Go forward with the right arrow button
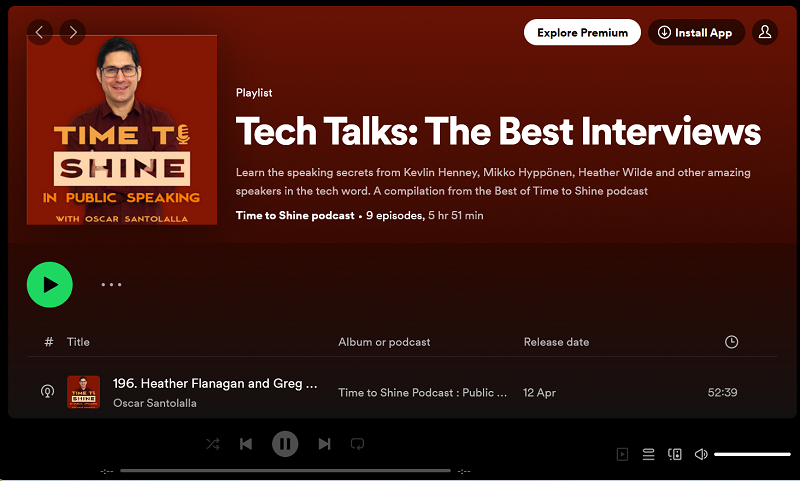This screenshot has width=800, height=481. pos(72,32)
